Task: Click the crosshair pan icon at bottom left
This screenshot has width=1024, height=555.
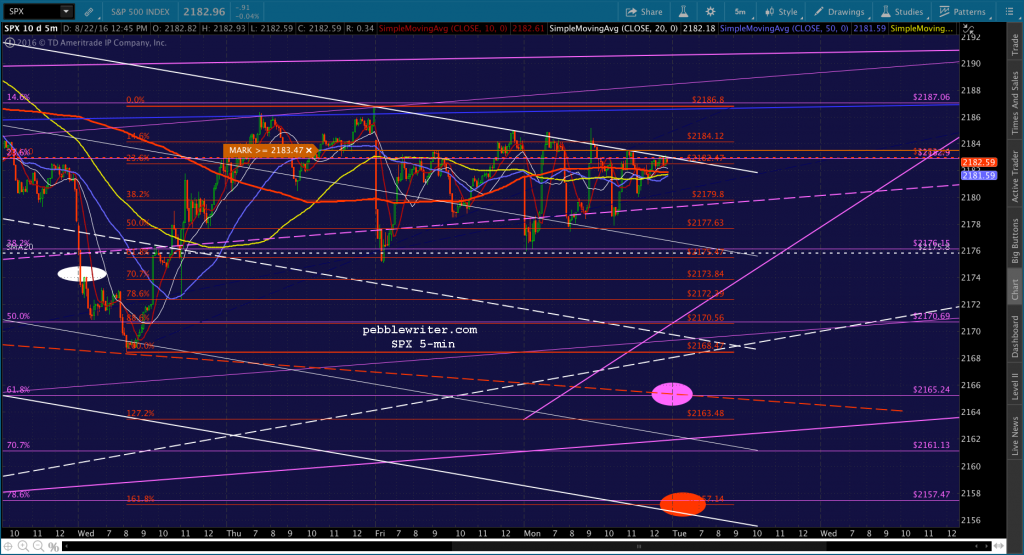Action: point(8,546)
